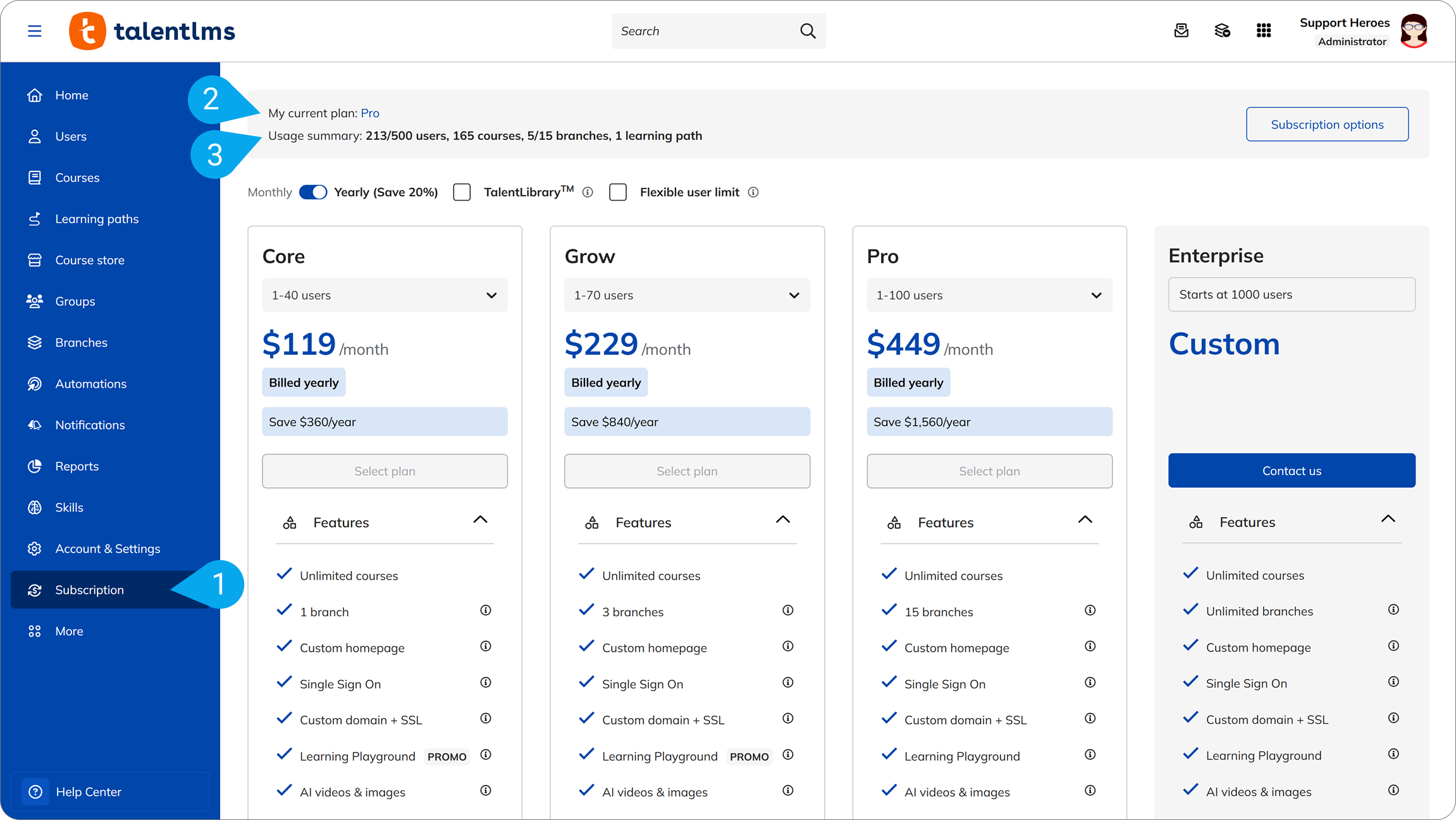Show info for Grow plan Custom homepage
This screenshot has width=1456, height=820.
[788, 647]
